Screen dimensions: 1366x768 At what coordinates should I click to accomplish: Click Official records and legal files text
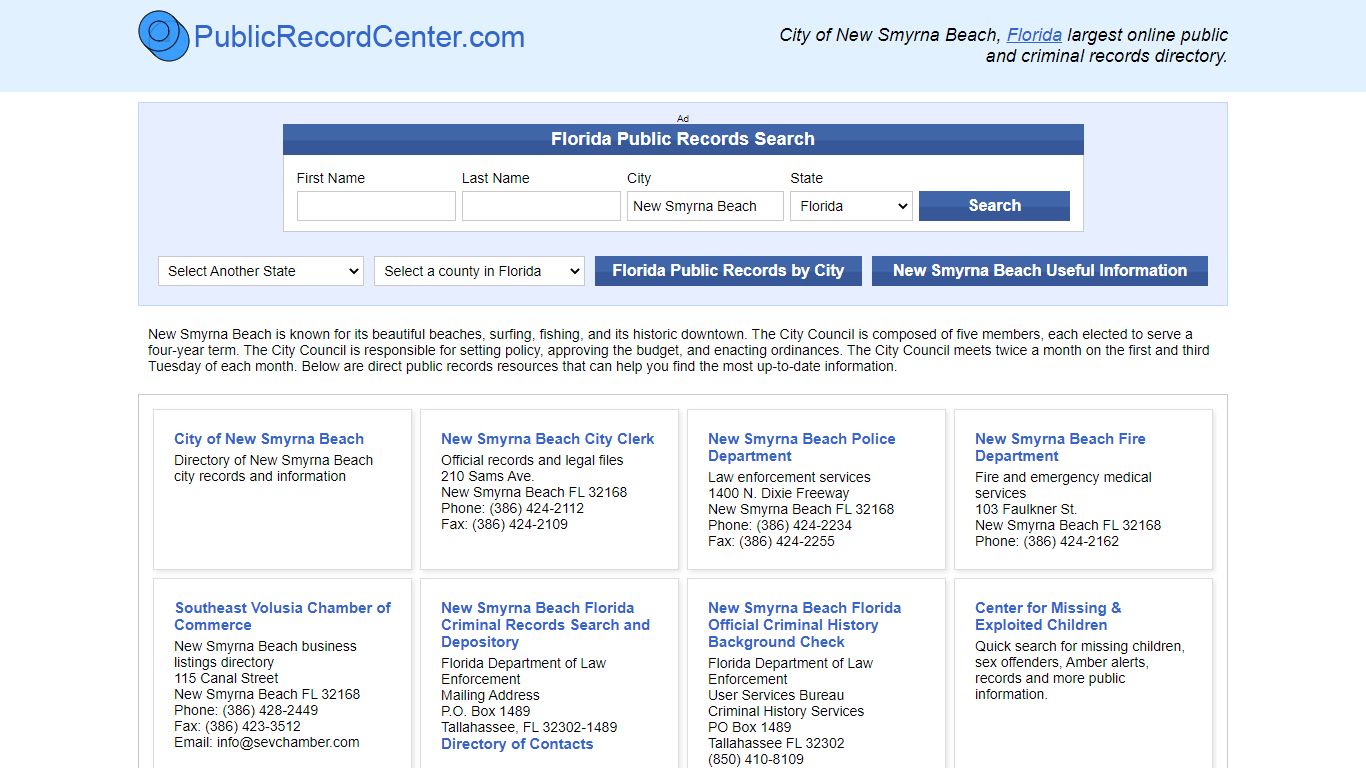coord(532,460)
